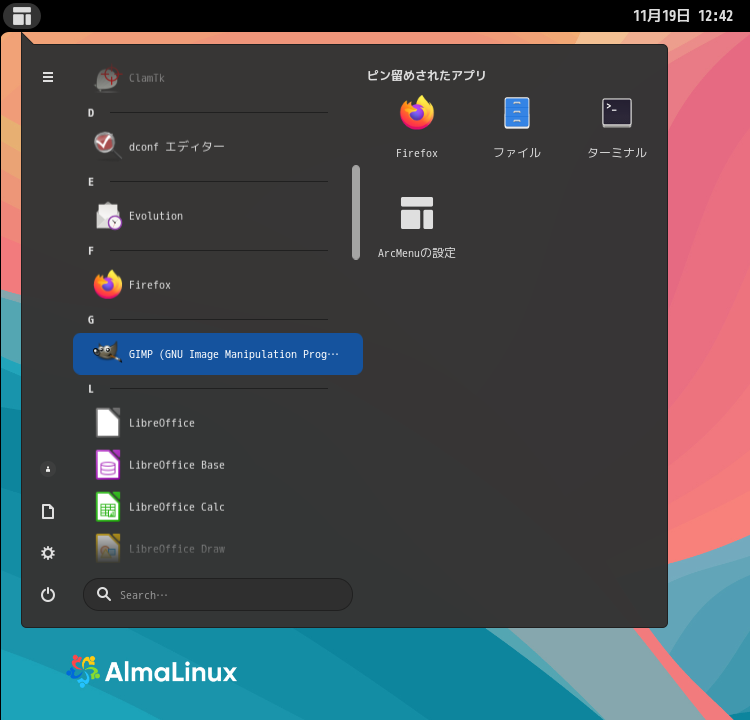Launch LibreOffice Calc icon
The height and width of the screenshot is (720, 750).
(x=108, y=507)
